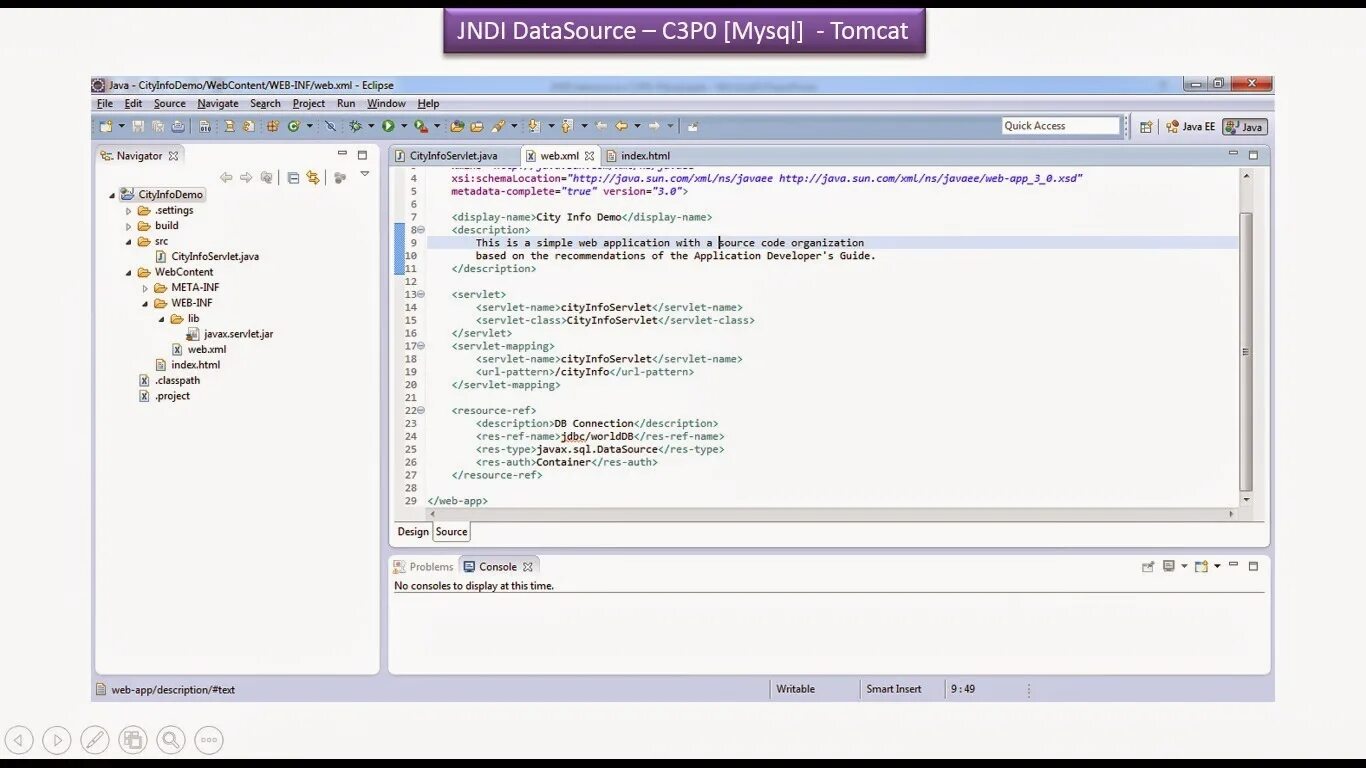Click the Debug bug icon
The height and width of the screenshot is (768, 1366).
[355, 126]
